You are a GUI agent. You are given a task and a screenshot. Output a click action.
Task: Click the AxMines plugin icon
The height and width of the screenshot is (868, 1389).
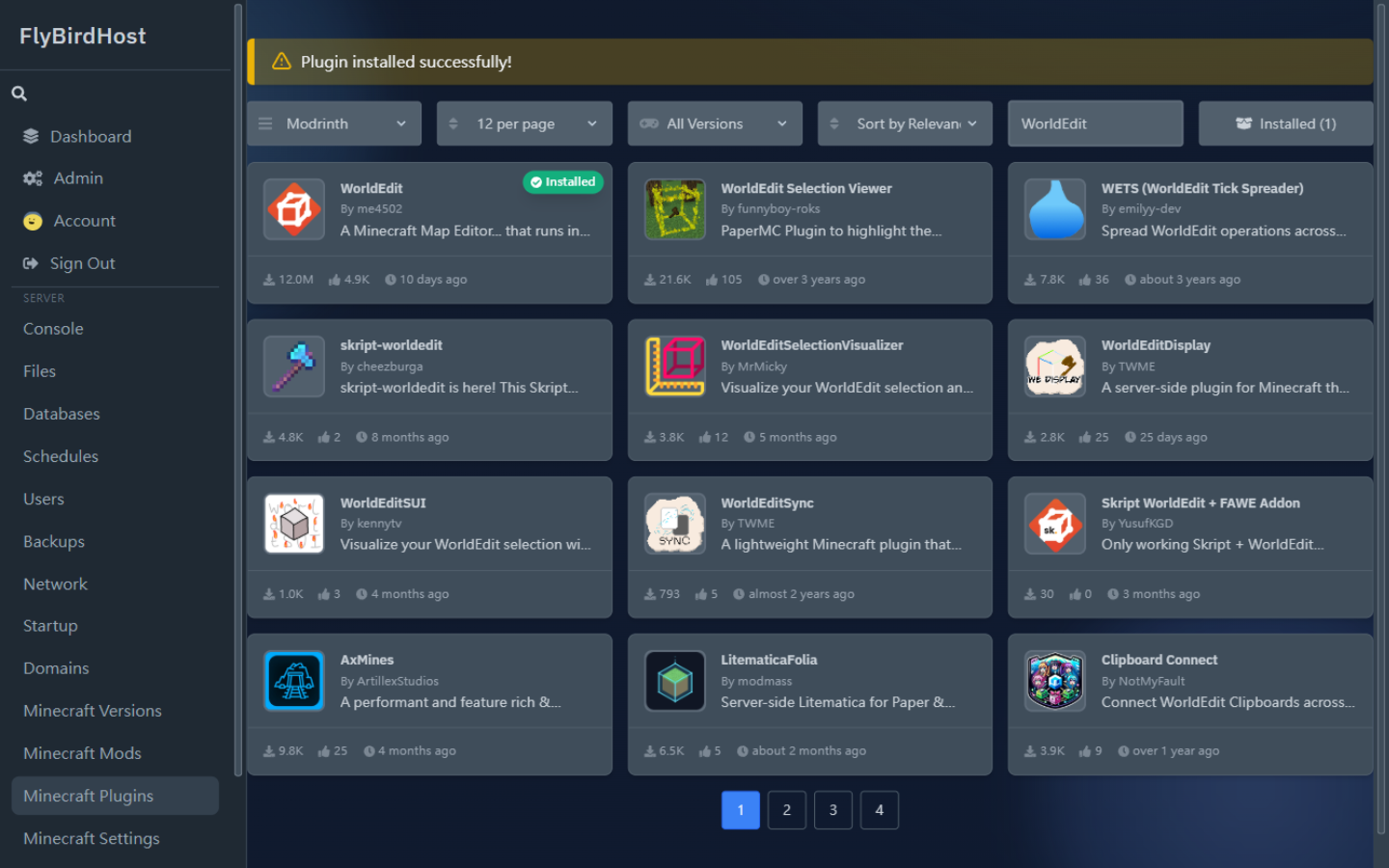point(294,681)
